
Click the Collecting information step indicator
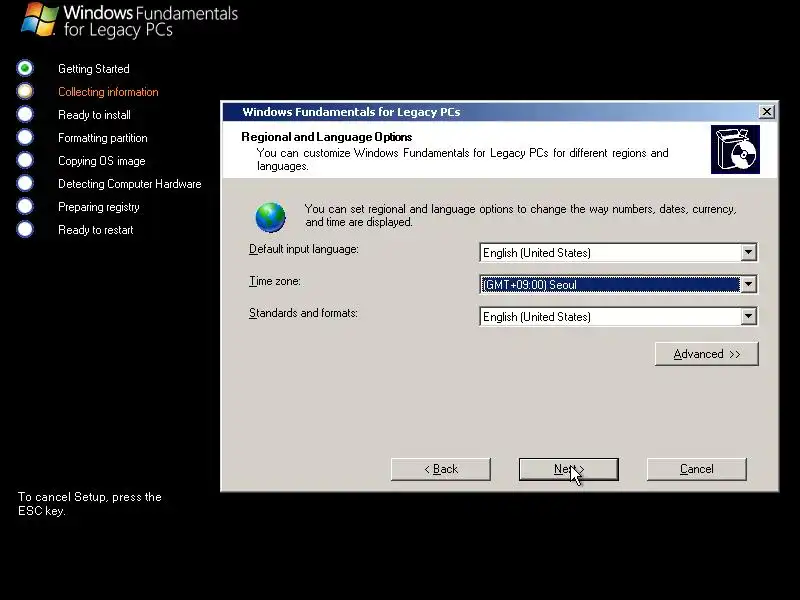(x=25, y=91)
